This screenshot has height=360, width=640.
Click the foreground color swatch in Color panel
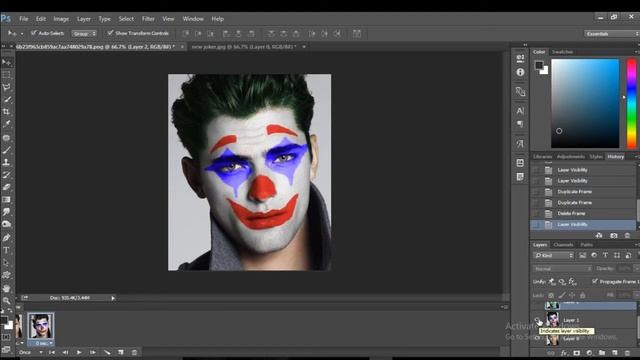click(539, 65)
